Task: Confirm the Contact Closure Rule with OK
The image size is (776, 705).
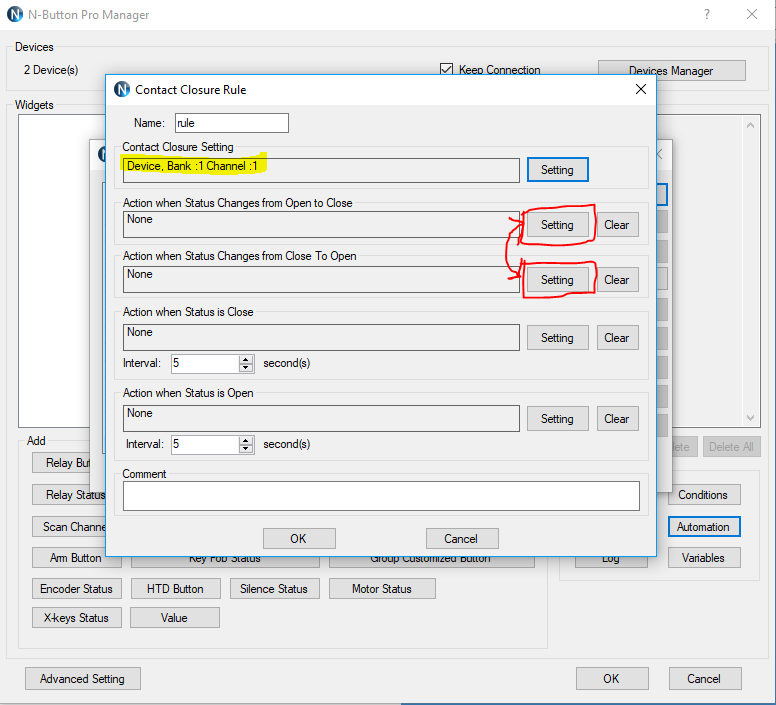Action: (x=299, y=538)
